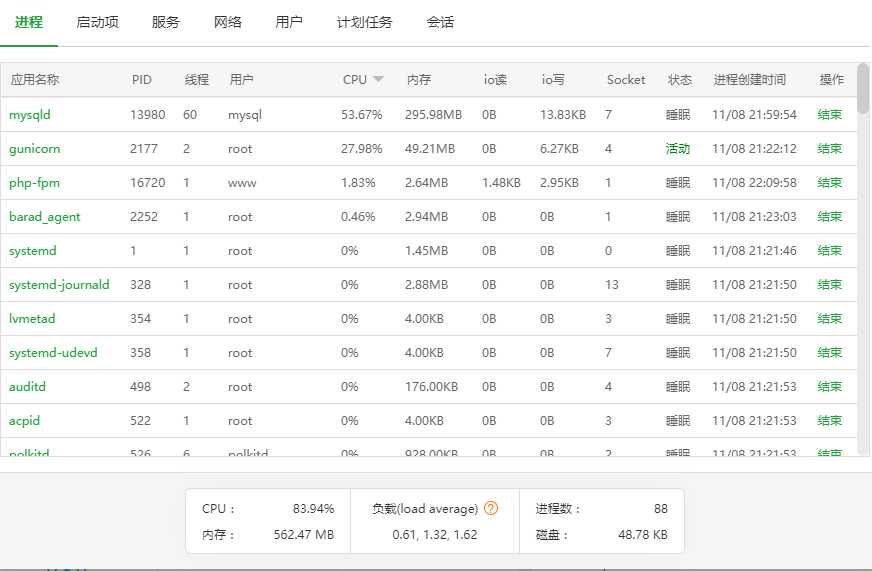Switch to the 会话 tab

point(440,22)
